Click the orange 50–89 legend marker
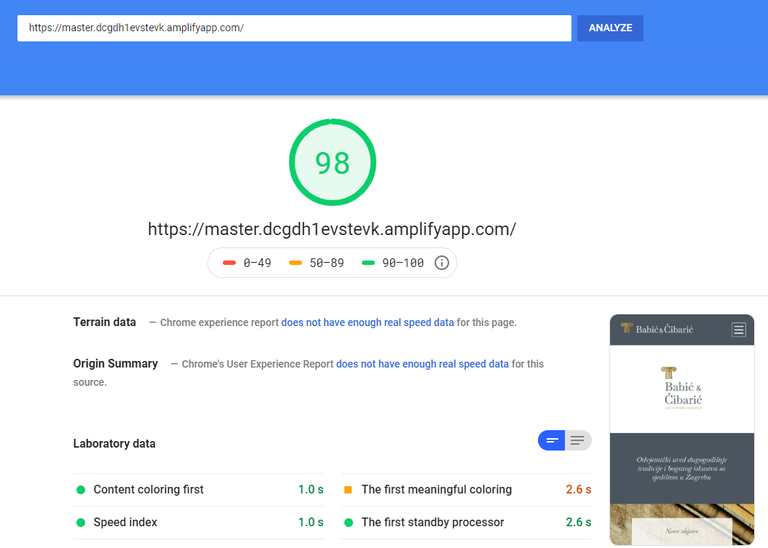This screenshot has height=548, width=768. (x=295, y=263)
